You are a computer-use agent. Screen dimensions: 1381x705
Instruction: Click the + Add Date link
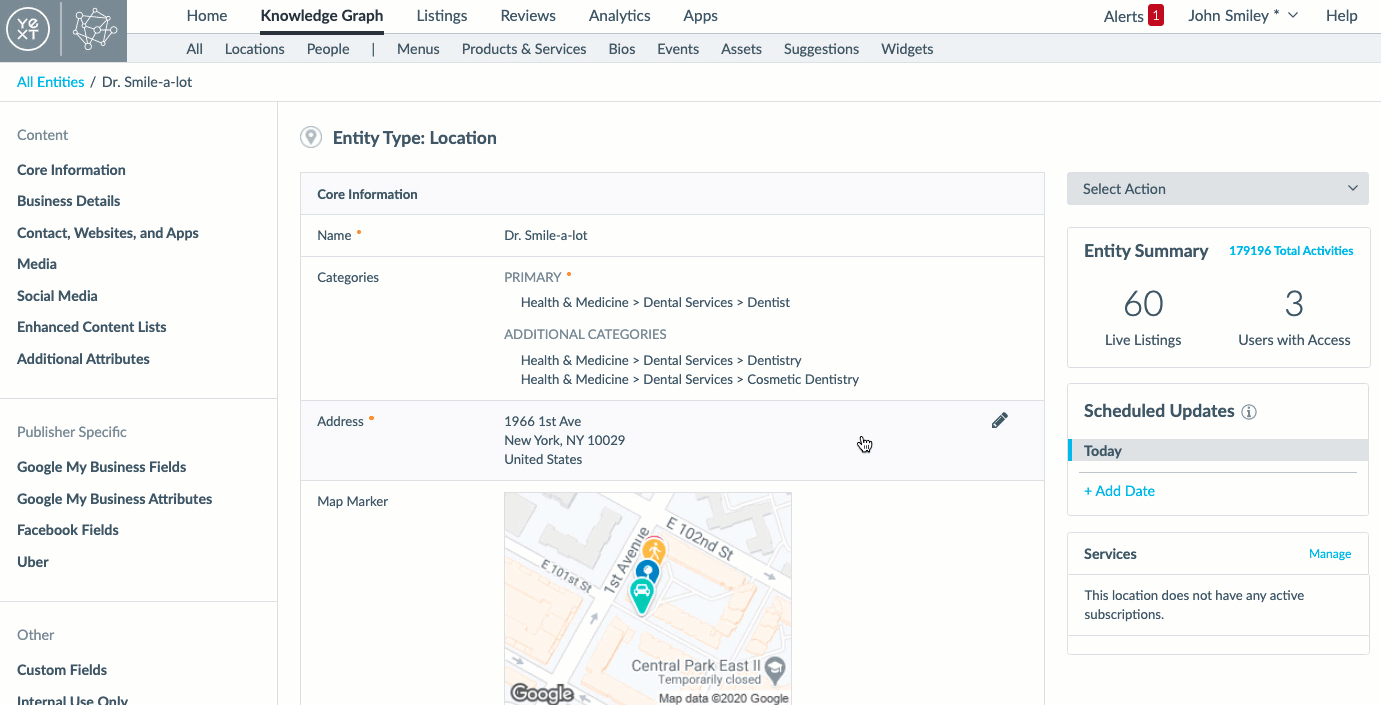click(x=1119, y=491)
